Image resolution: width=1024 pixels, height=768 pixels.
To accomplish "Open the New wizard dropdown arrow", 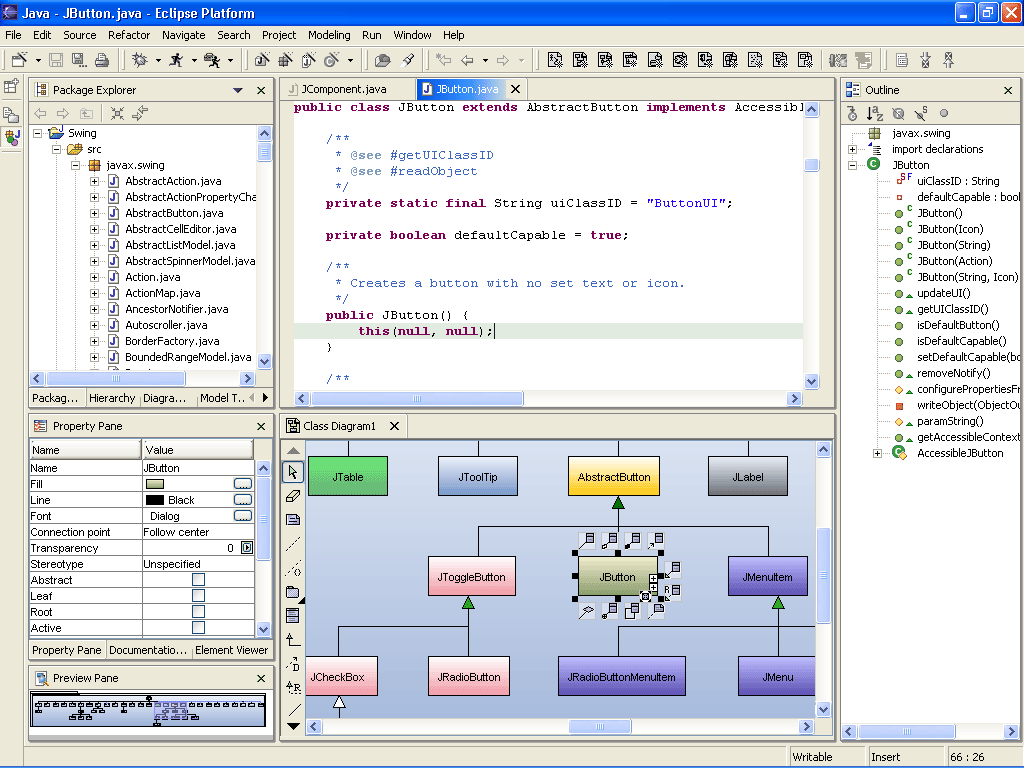I will (x=38, y=61).
